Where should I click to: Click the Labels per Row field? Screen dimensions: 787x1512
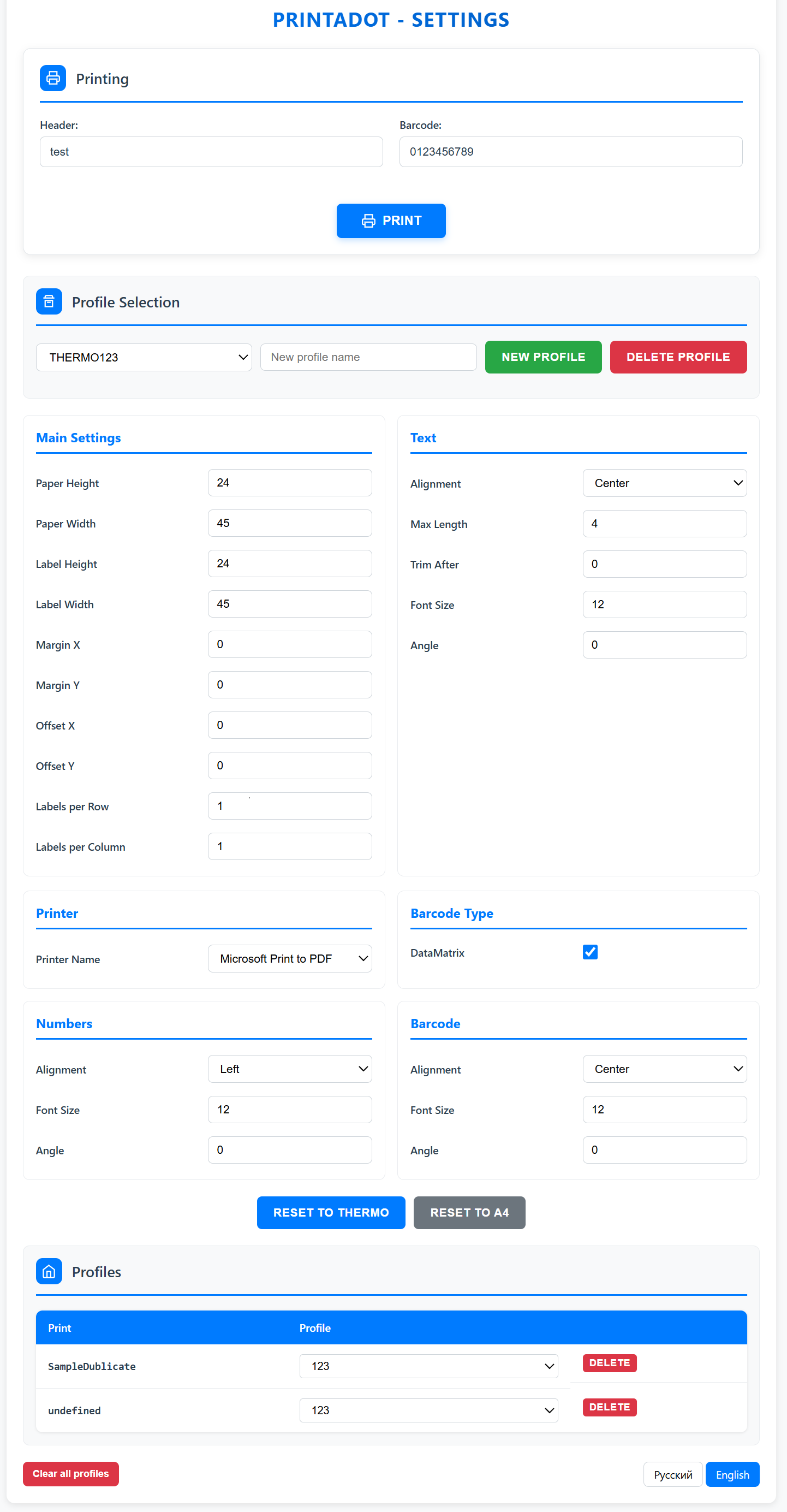coord(290,806)
